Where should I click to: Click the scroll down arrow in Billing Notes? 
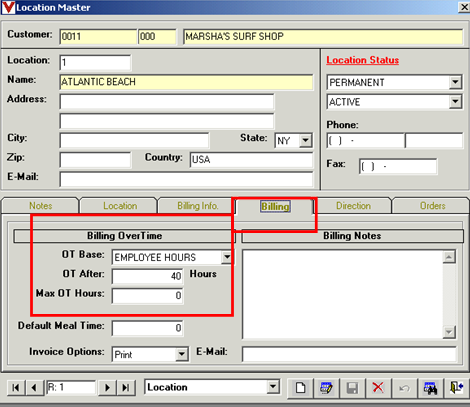[x=449, y=332]
